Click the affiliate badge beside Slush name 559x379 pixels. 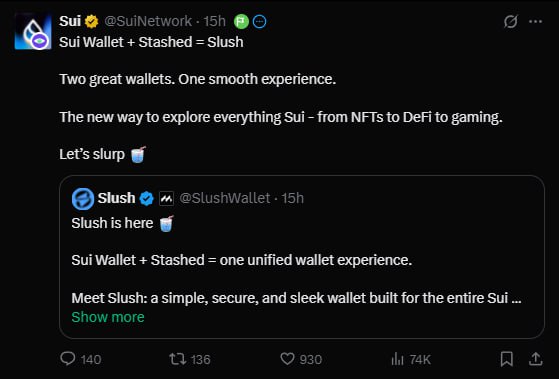click(x=166, y=199)
